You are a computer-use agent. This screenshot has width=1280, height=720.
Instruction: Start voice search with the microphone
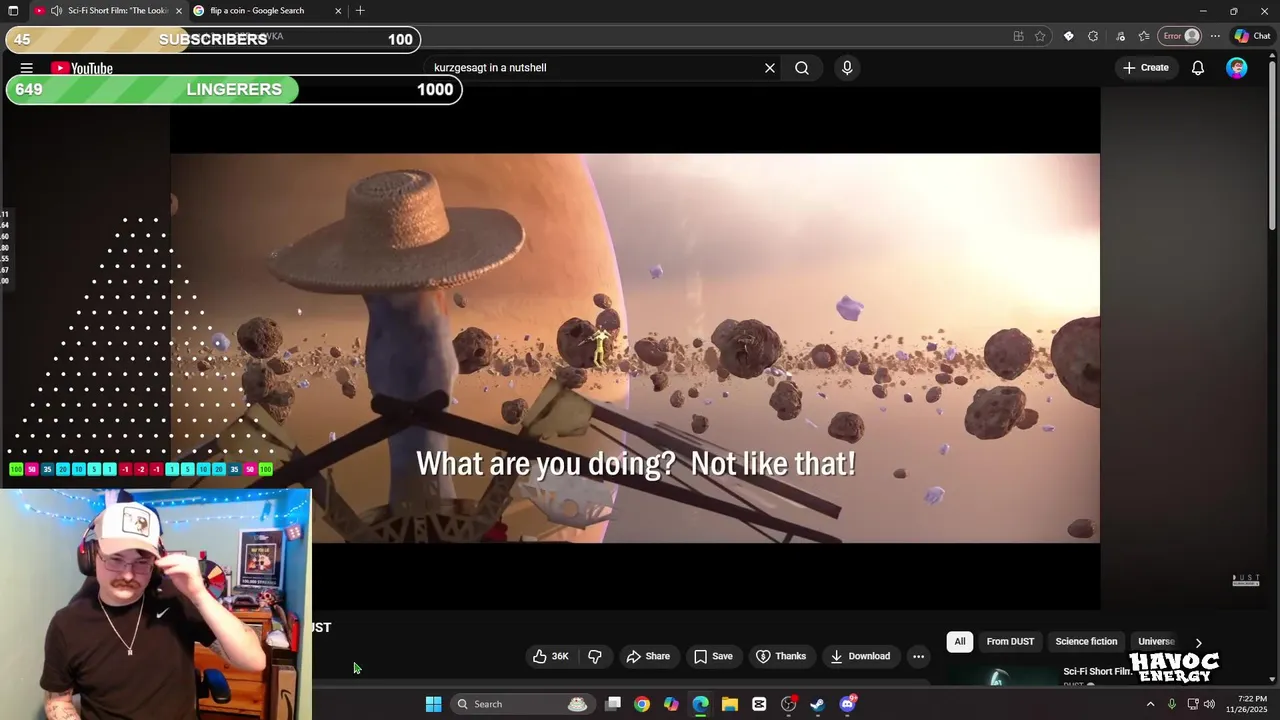(847, 68)
